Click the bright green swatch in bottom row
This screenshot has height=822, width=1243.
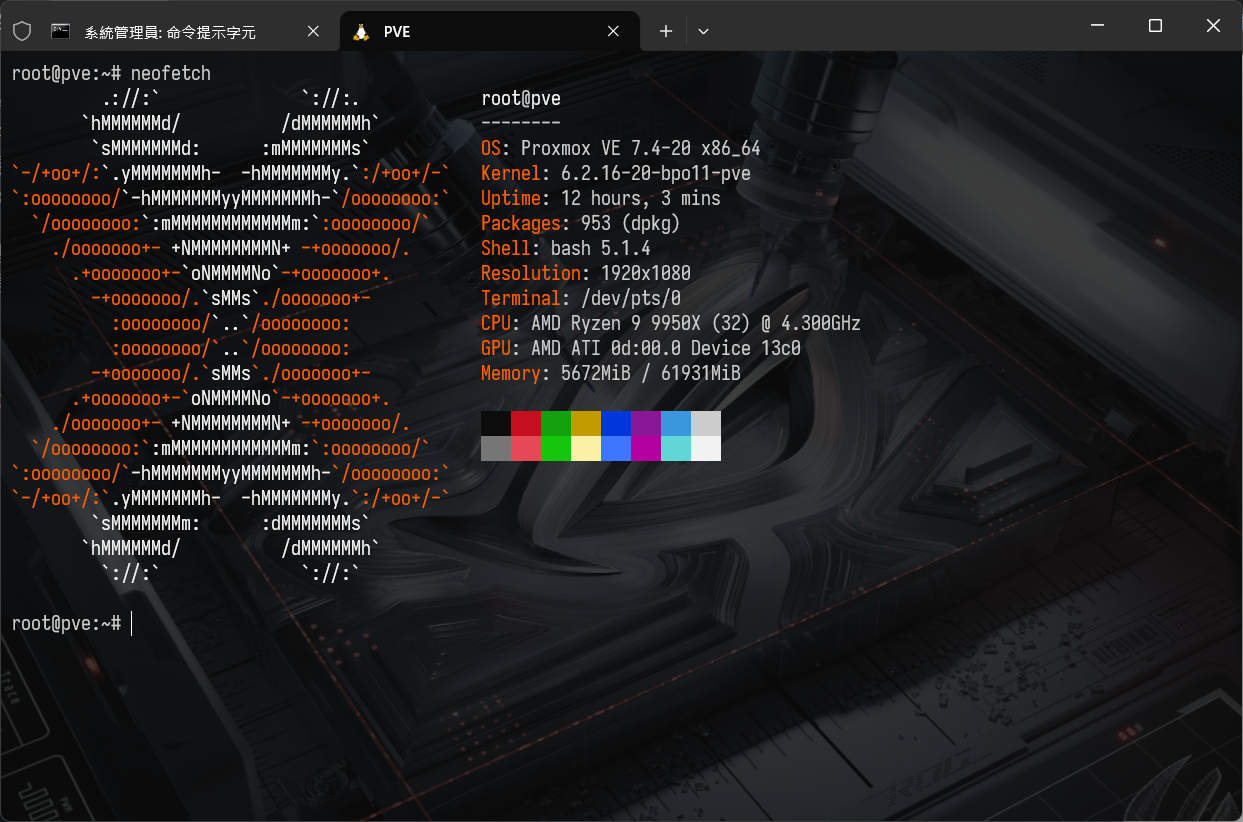pyautogui.click(x=556, y=448)
